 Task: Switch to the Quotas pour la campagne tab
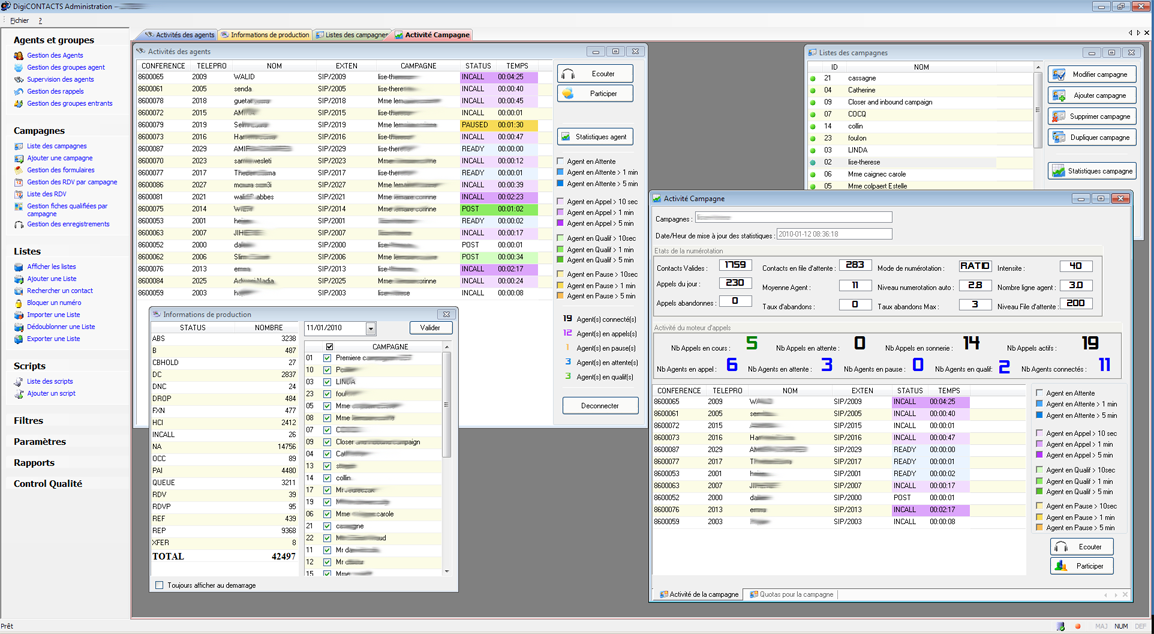point(792,594)
